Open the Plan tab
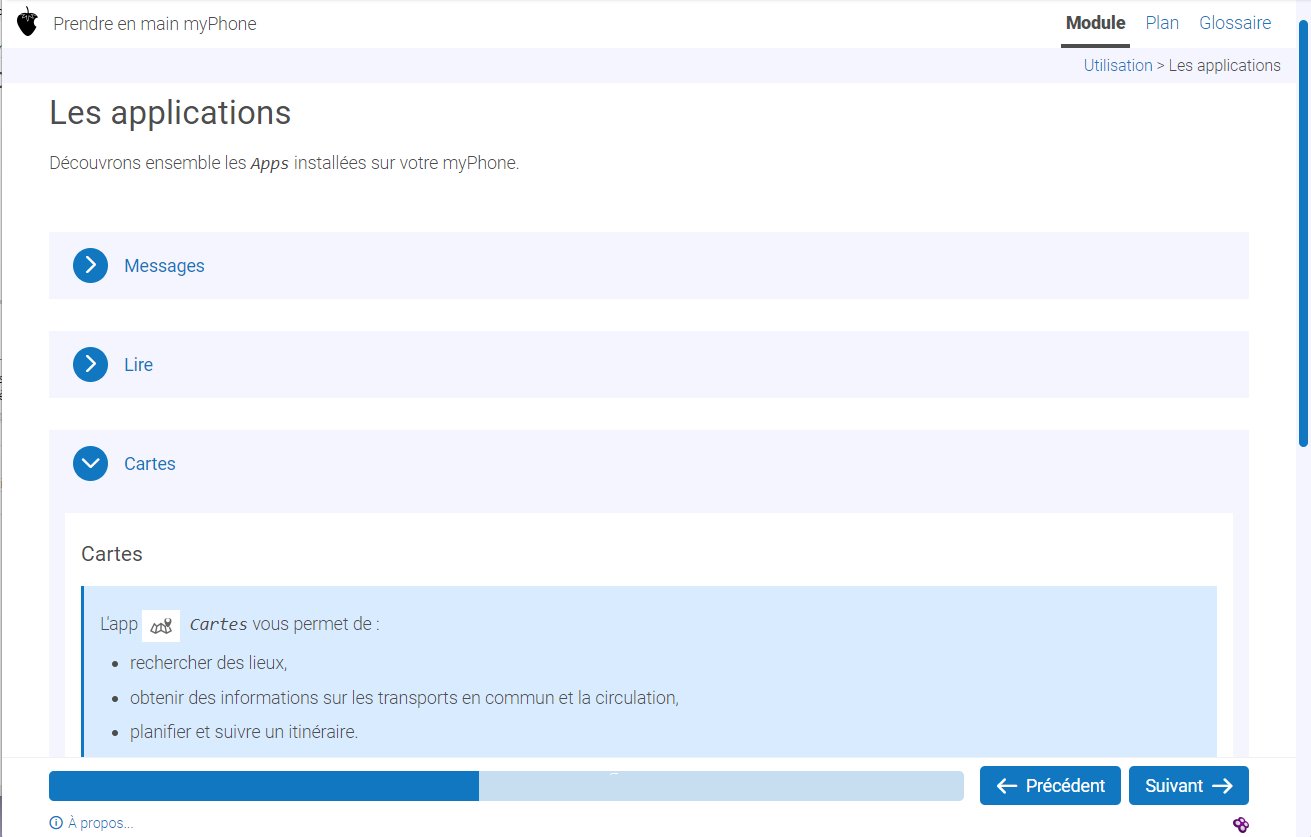The height and width of the screenshot is (837, 1311). 1162,23
